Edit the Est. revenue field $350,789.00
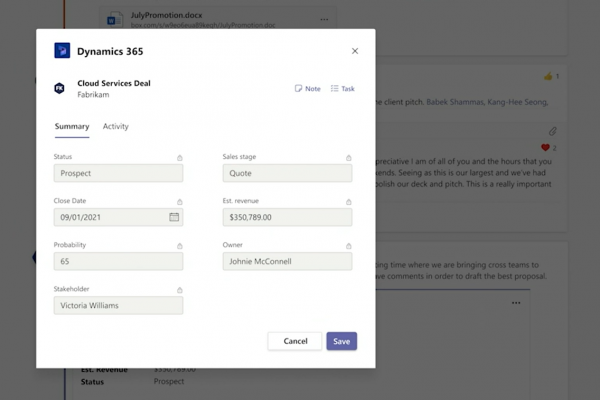600x400 pixels. click(287, 217)
